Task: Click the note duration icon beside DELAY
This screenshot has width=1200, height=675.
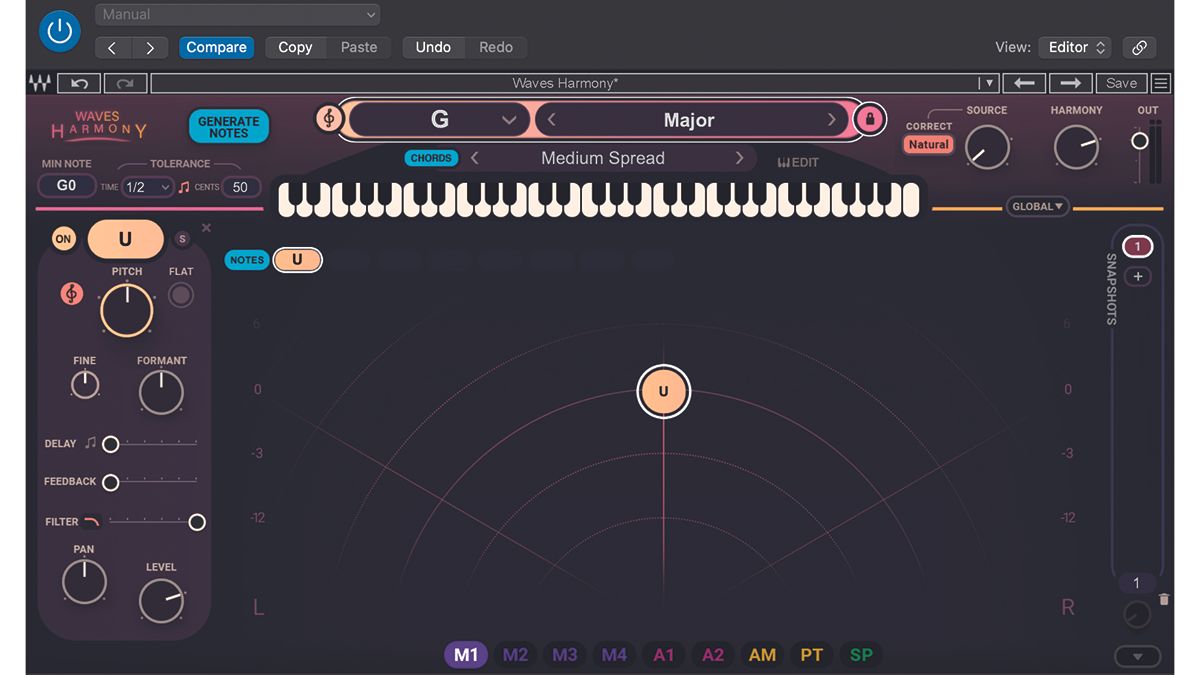Action: 91,443
